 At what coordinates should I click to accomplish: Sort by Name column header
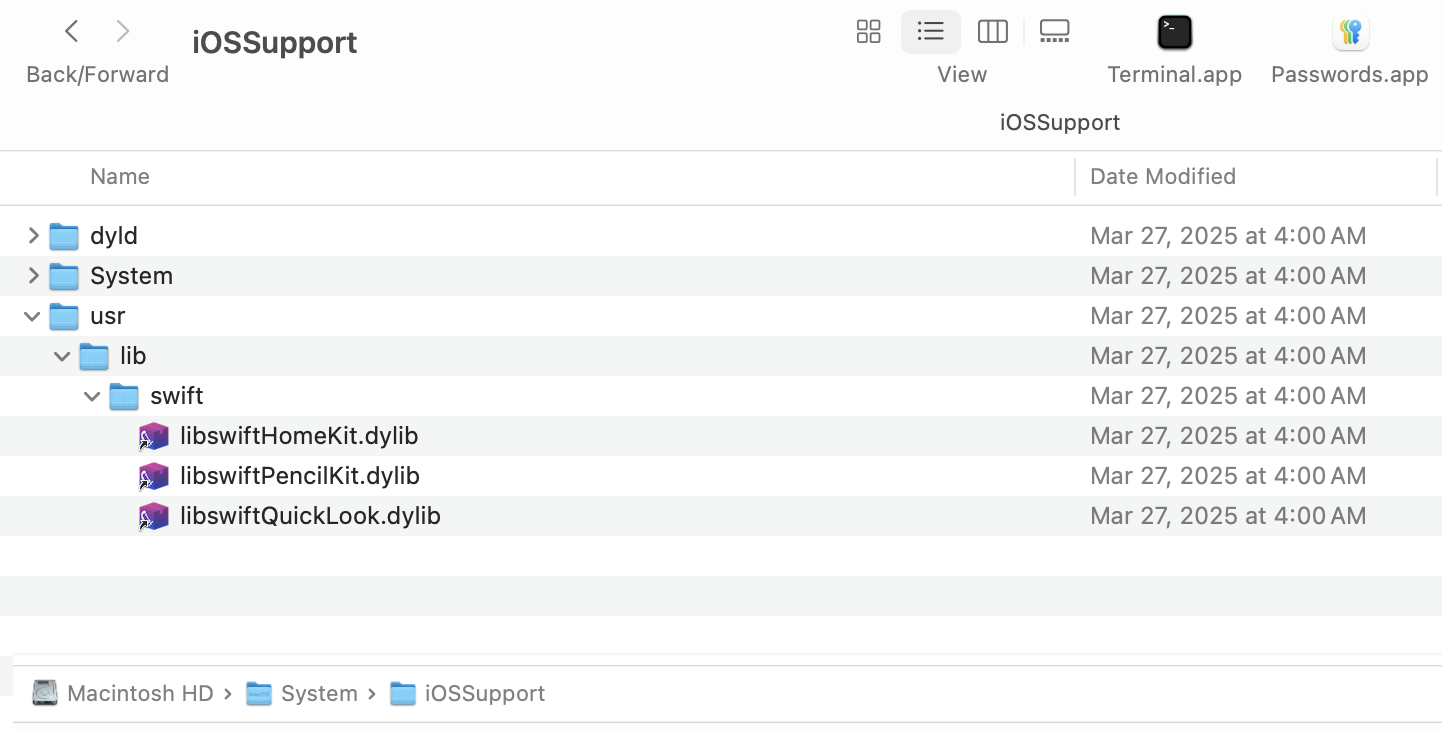click(x=120, y=177)
